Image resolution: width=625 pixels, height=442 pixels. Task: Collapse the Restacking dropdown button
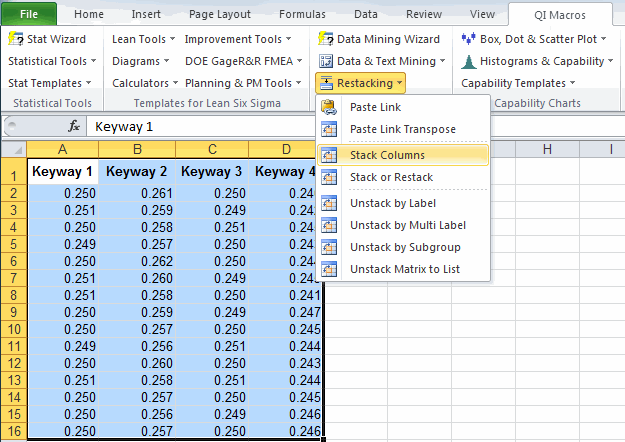(x=361, y=83)
